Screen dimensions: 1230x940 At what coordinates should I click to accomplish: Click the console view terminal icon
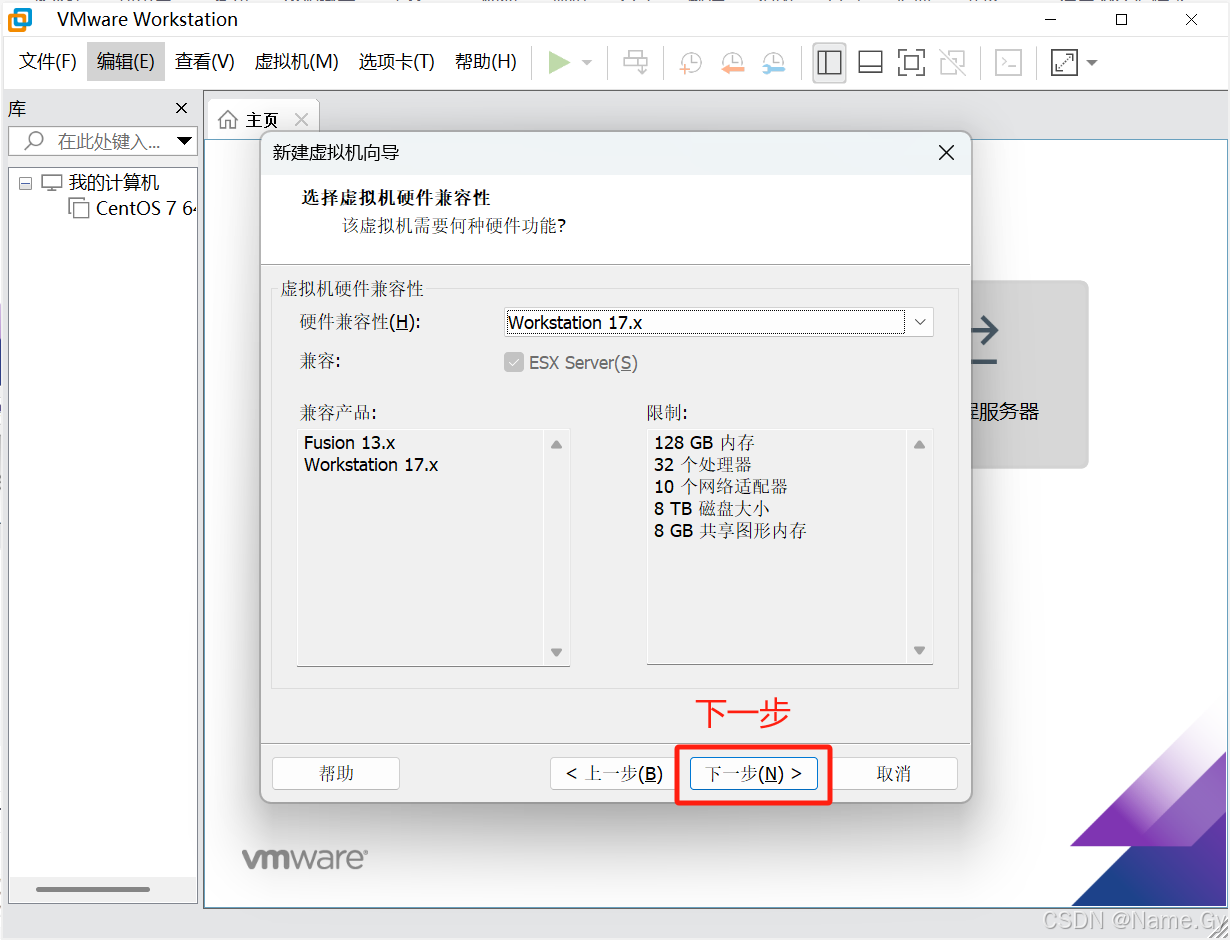click(x=1009, y=63)
